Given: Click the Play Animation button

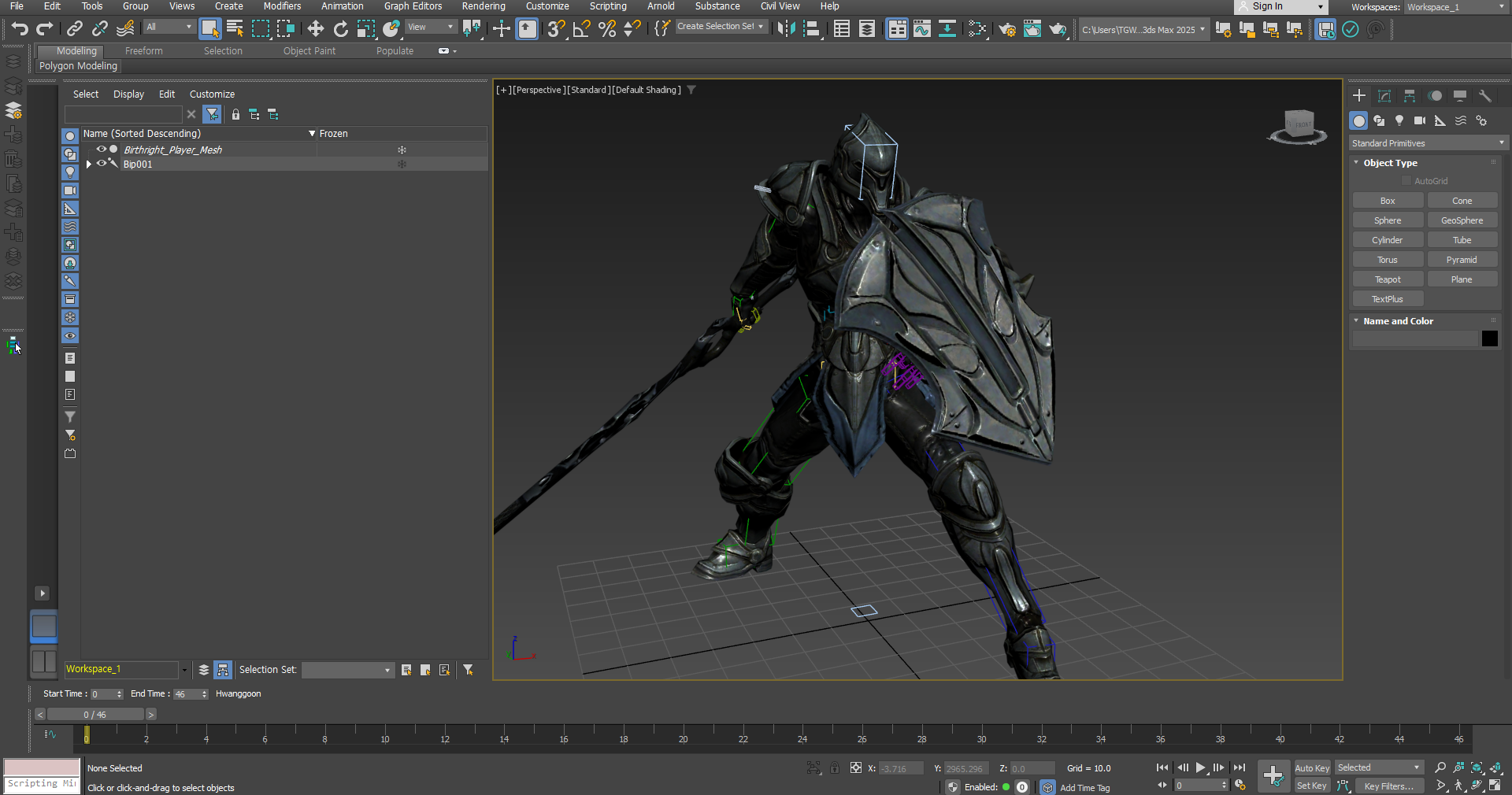Looking at the screenshot, I should click(x=1200, y=767).
